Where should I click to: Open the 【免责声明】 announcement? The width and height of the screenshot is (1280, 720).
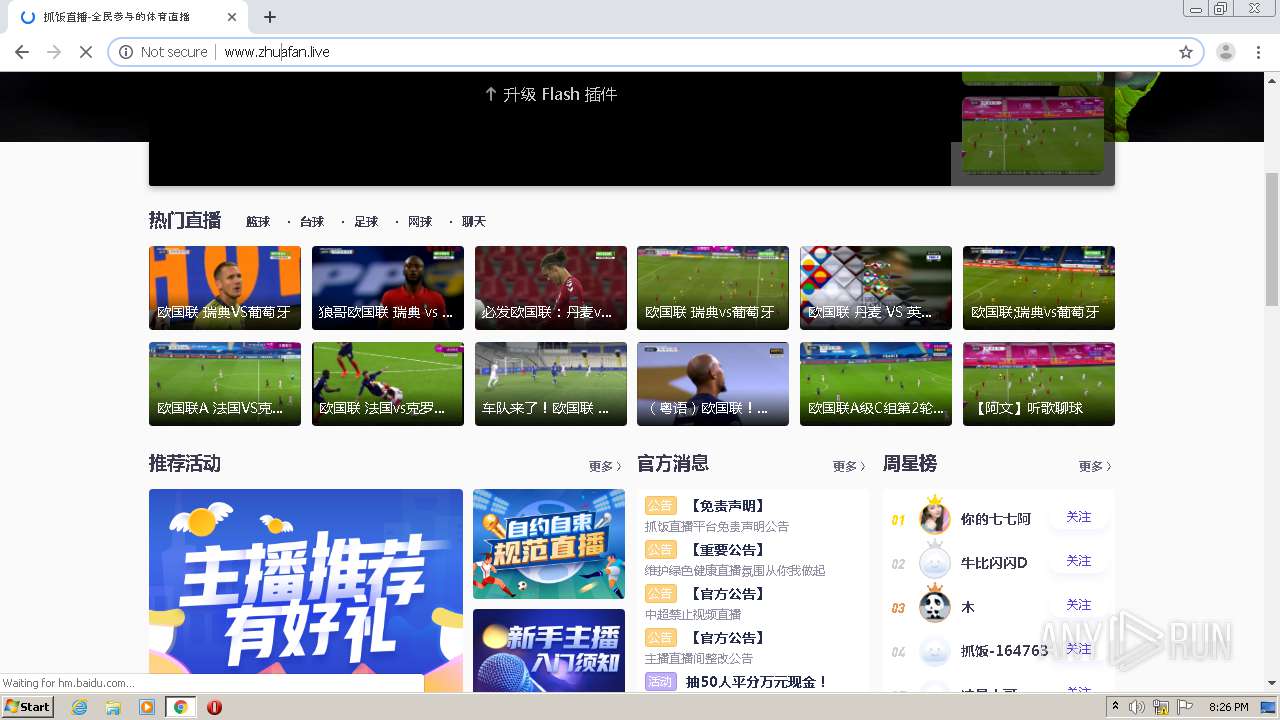(x=727, y=506)
